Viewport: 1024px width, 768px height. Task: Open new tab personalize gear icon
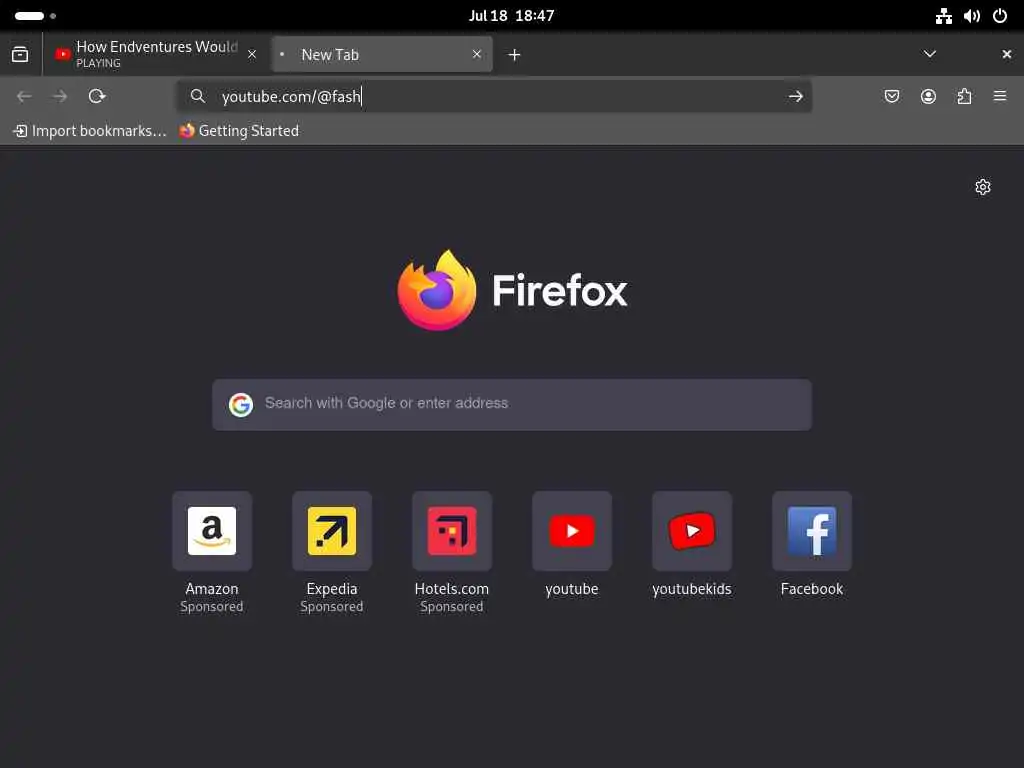pos(982,187)
